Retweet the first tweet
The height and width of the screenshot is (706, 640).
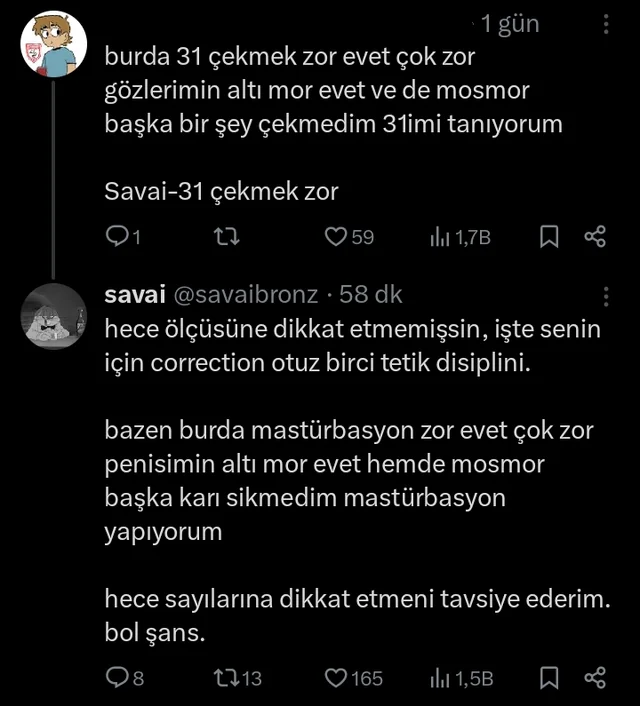pyautogui.click(x=230, y=237)
